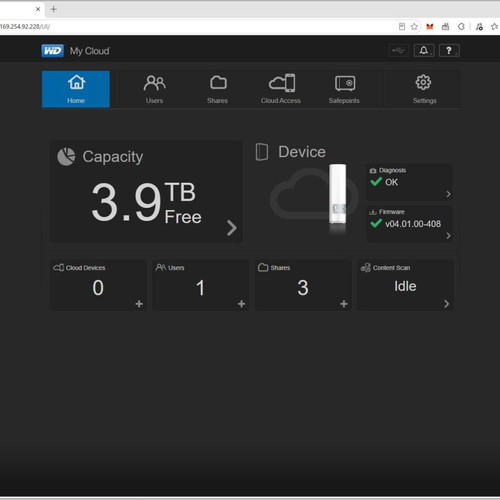
Task: Click the Firmware download icon
Action: 373,212
